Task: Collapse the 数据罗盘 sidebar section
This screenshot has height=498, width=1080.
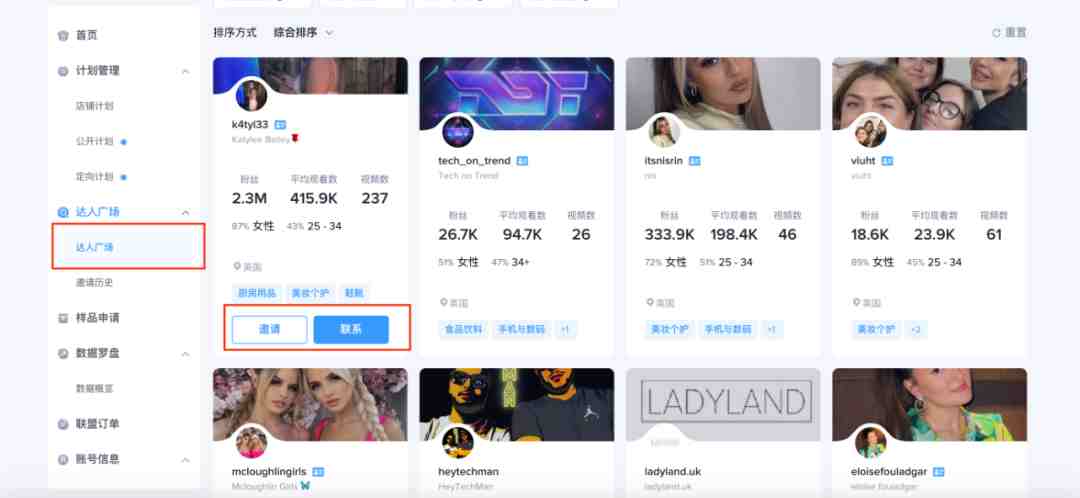Action: [185, 354]
